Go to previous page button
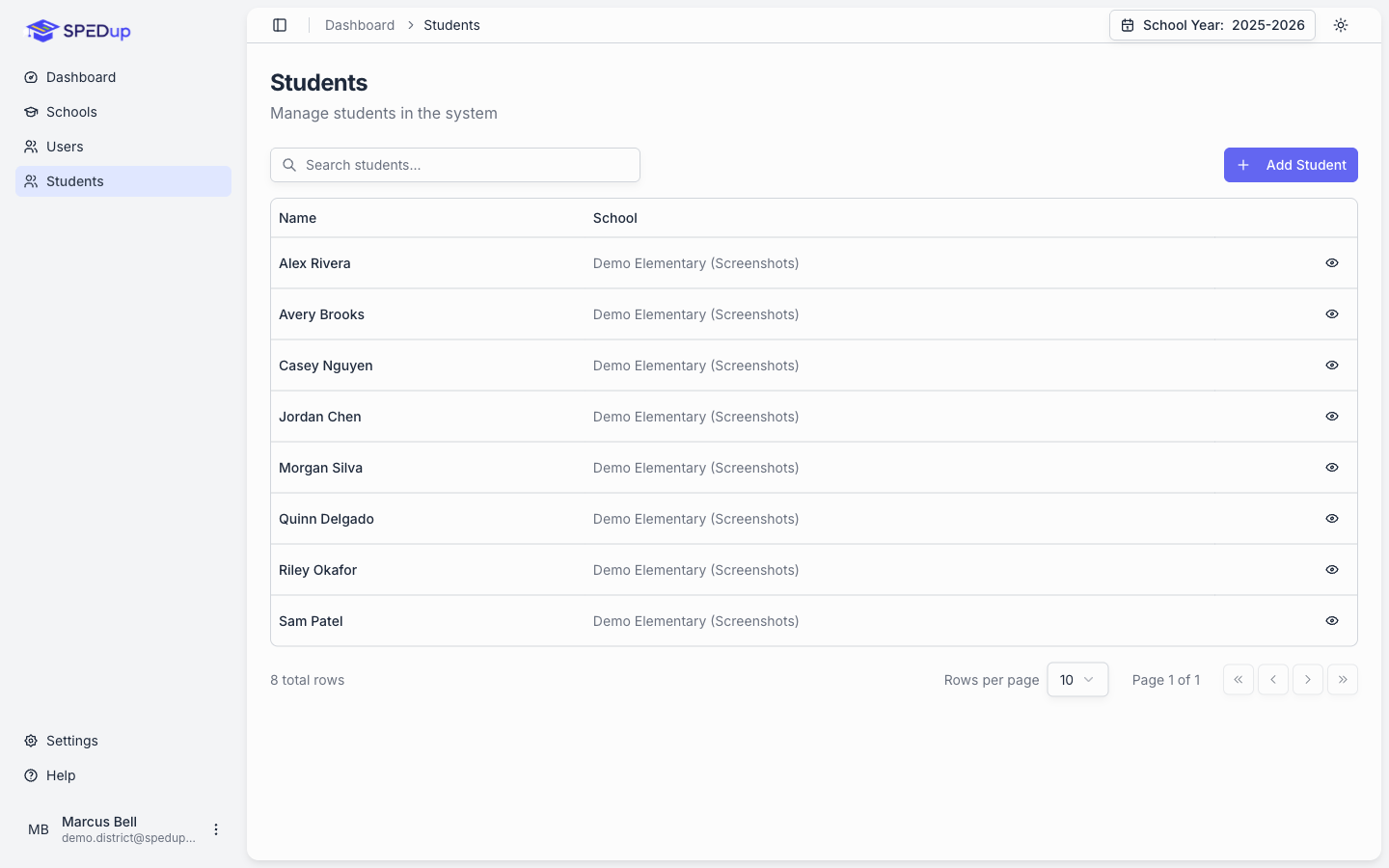Viewport: 1389px width, 868px height. coord(1273,680)
